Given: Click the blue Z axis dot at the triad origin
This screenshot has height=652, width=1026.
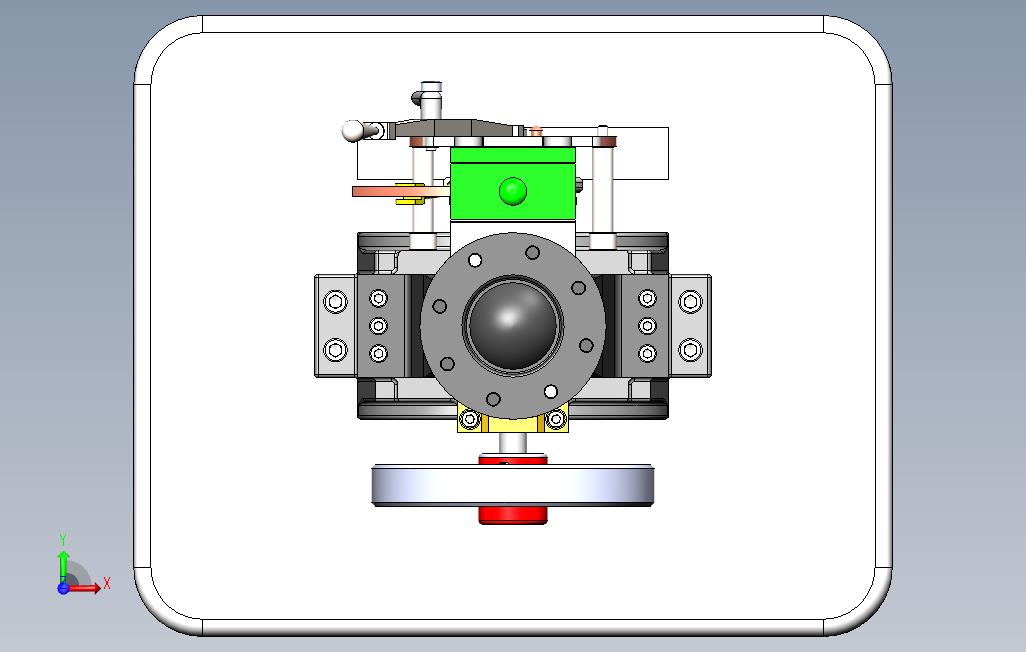Looking at the screenshot, I should coord(63,588).
